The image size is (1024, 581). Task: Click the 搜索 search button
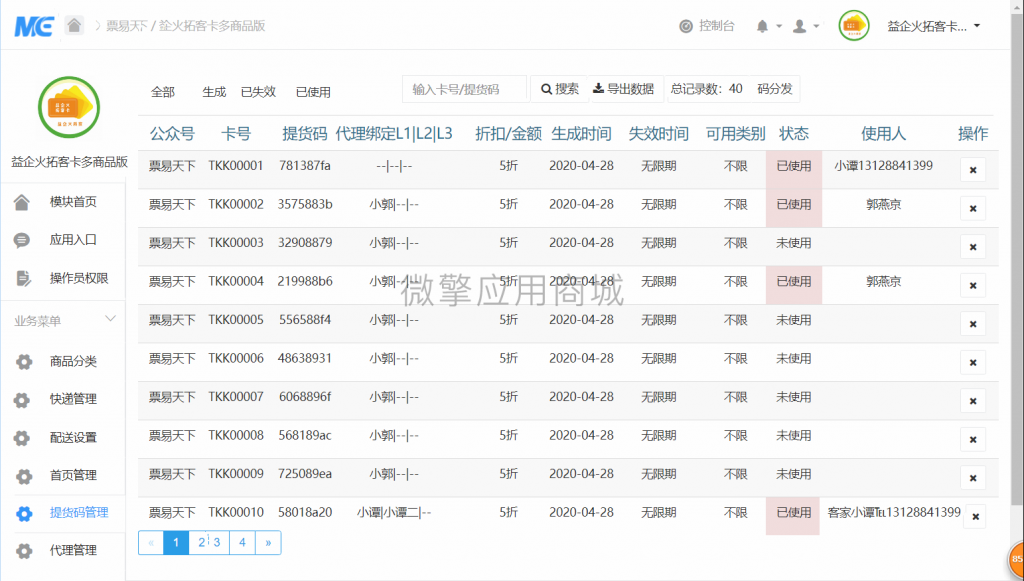(x=559, y=89)
